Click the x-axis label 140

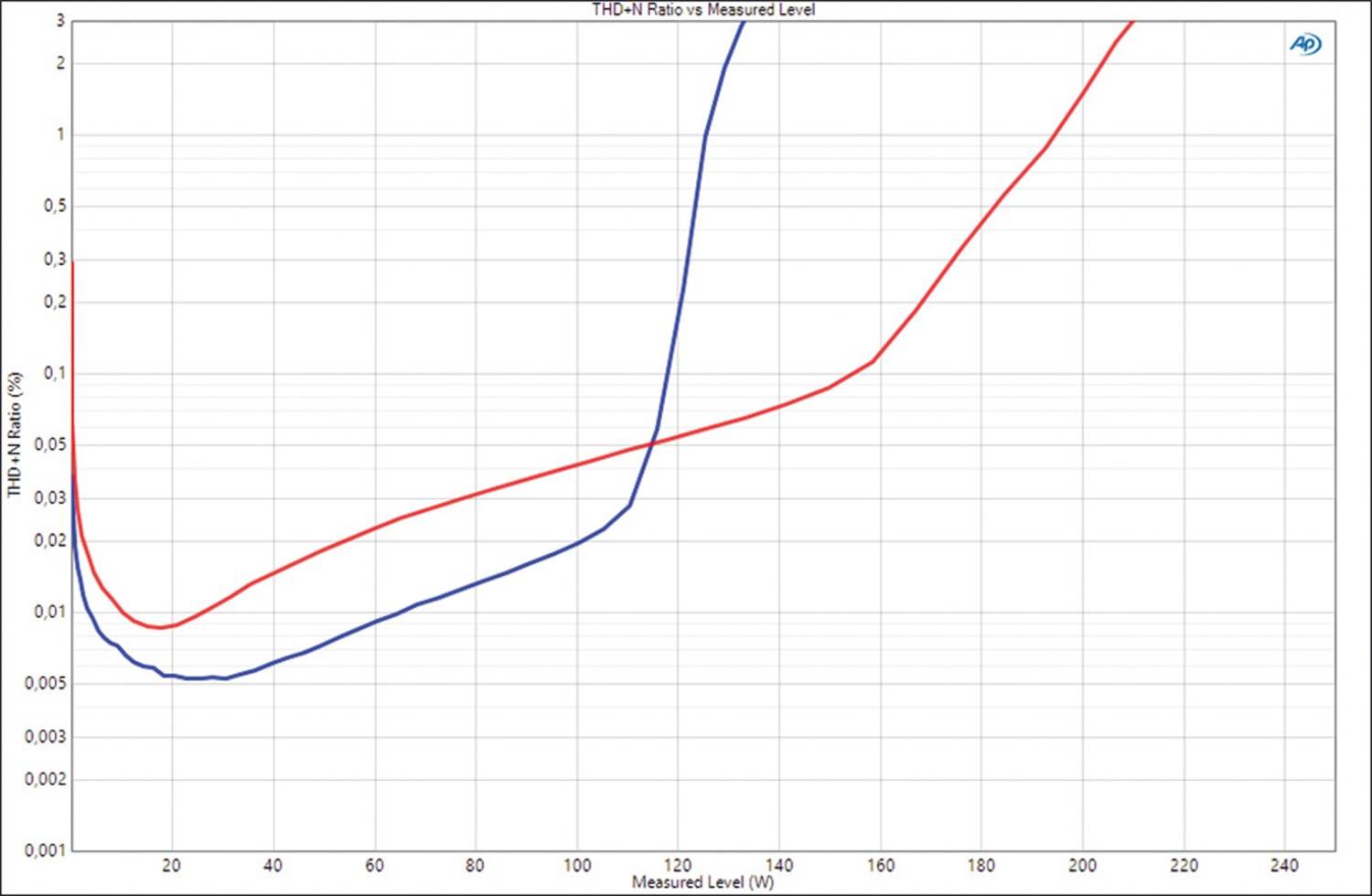tap(779, 865)
